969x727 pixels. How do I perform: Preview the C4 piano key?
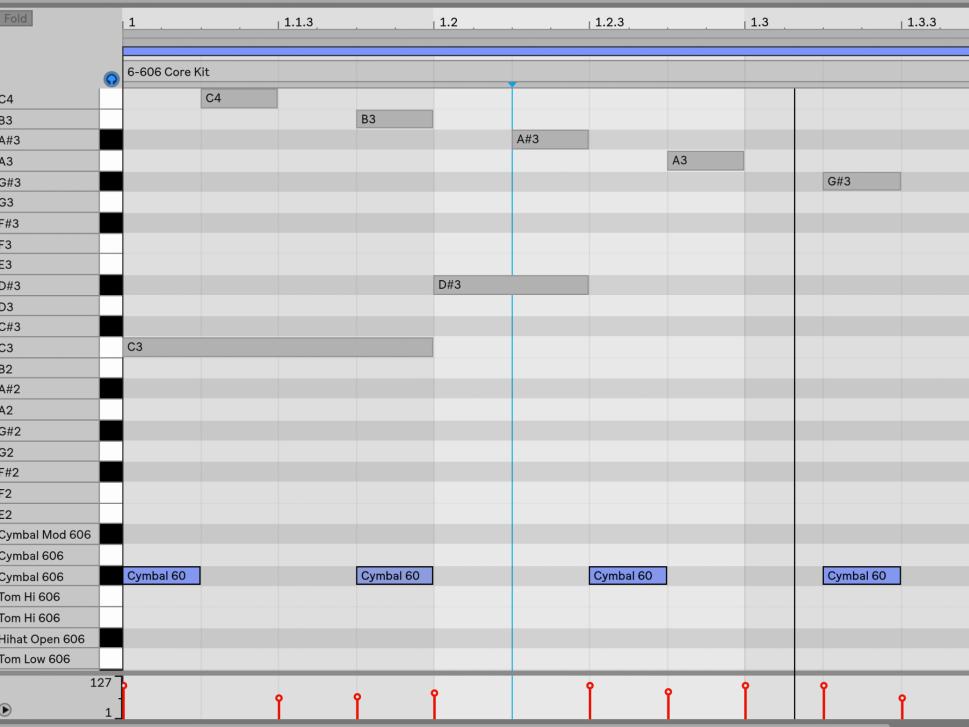111,99
